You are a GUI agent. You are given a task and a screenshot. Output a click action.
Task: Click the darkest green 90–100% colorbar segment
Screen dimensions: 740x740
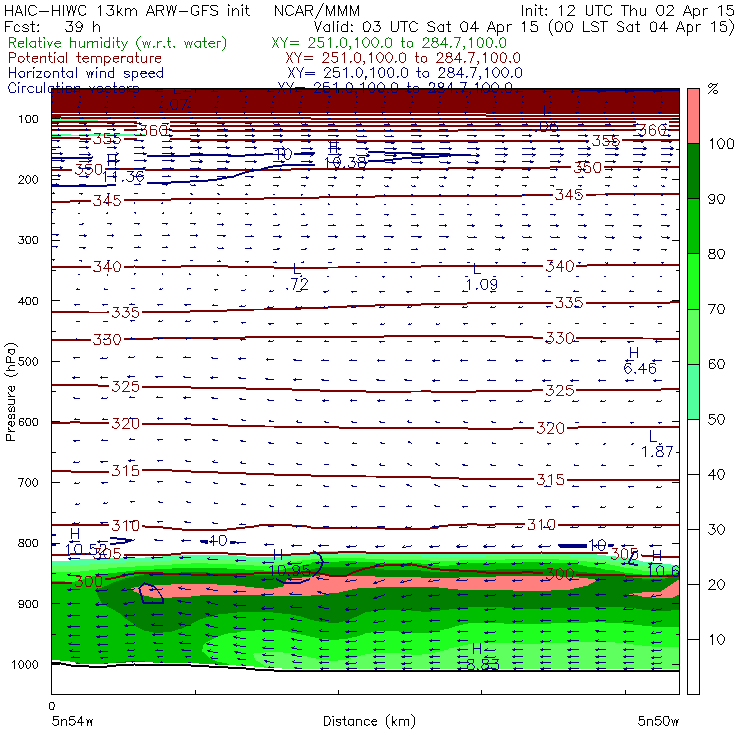pos(693,171)
